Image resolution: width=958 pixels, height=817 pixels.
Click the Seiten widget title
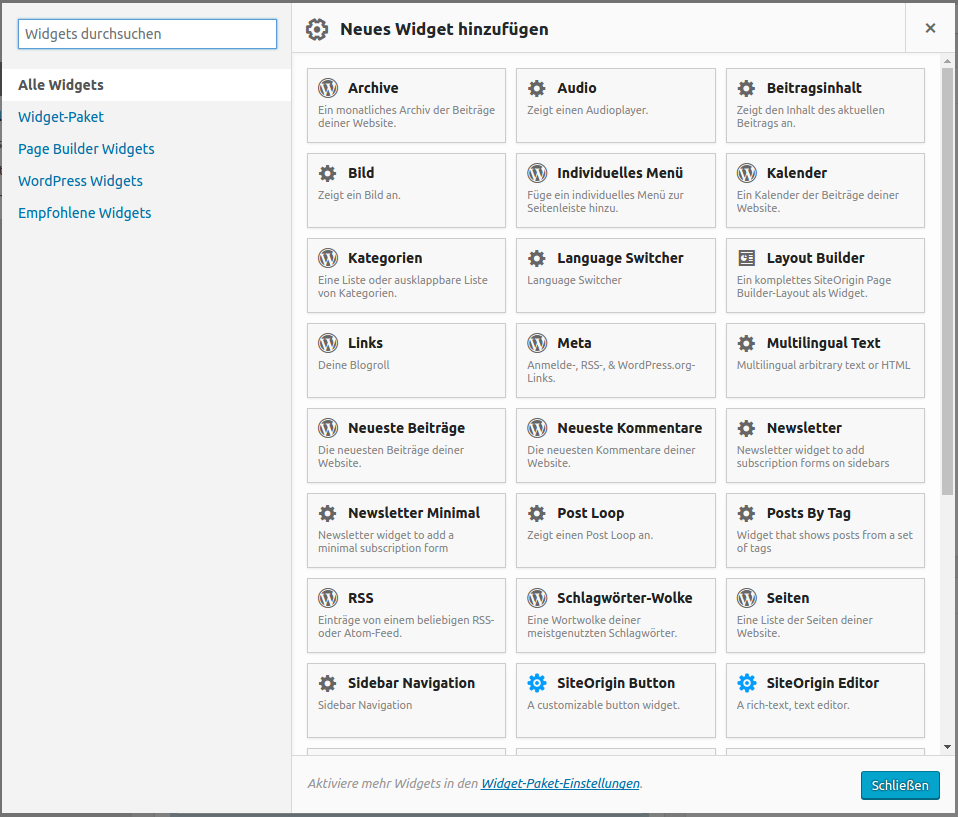pos(788,598)
